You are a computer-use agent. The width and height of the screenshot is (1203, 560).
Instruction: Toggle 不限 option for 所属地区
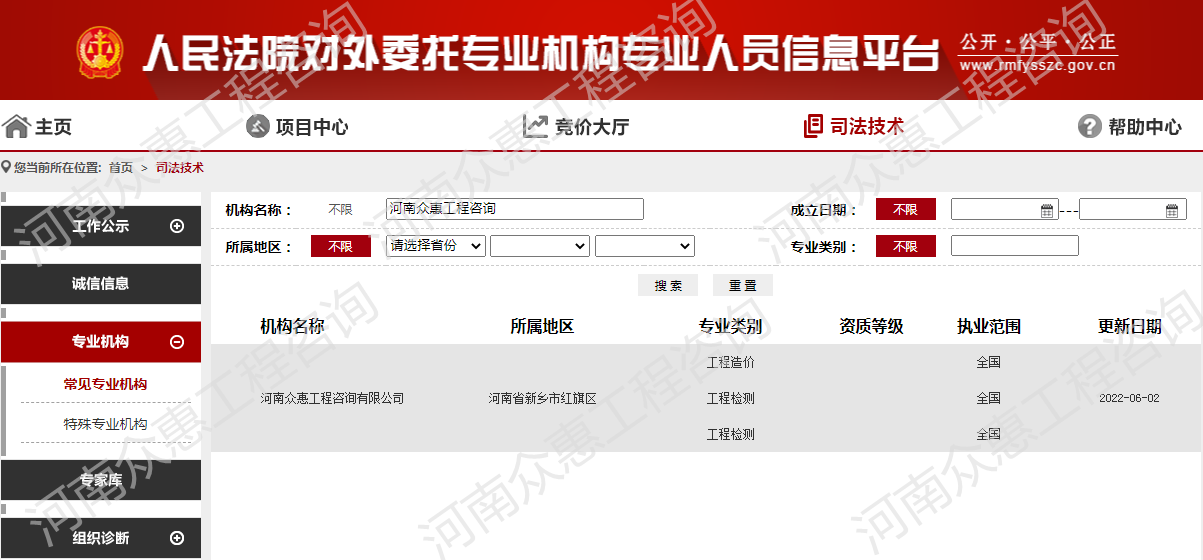[x=340, y=246]
